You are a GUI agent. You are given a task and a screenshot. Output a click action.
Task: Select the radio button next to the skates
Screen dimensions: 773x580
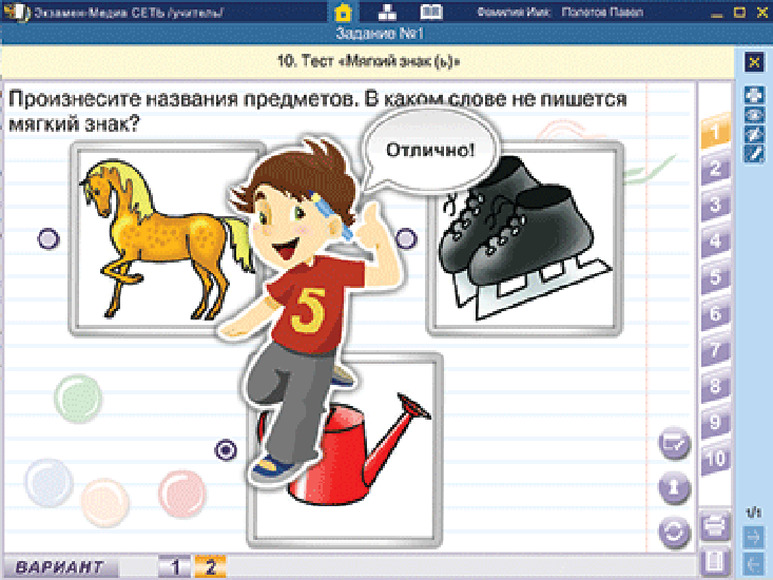tap(406, 239)
